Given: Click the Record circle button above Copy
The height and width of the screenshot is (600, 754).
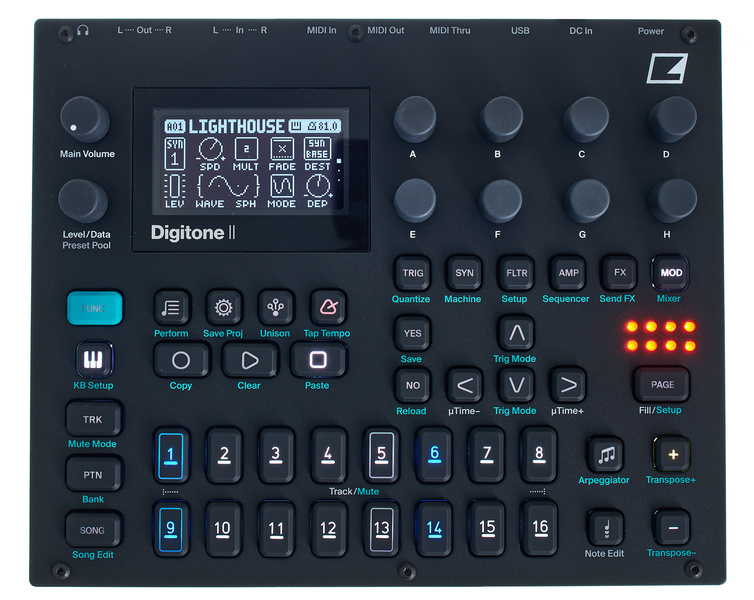Looking at the screenshot, I should tap(181, 360).
